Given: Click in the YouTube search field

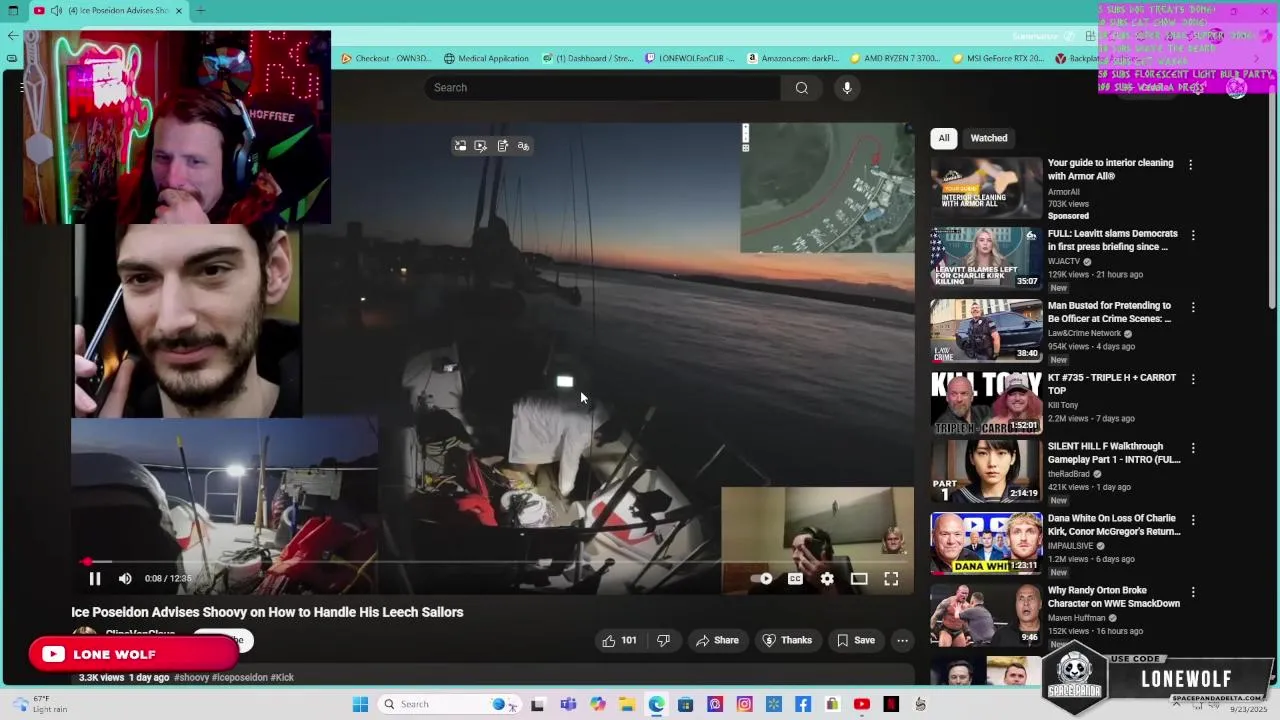Looking at the screenshot, I should (x=603, y=87).
